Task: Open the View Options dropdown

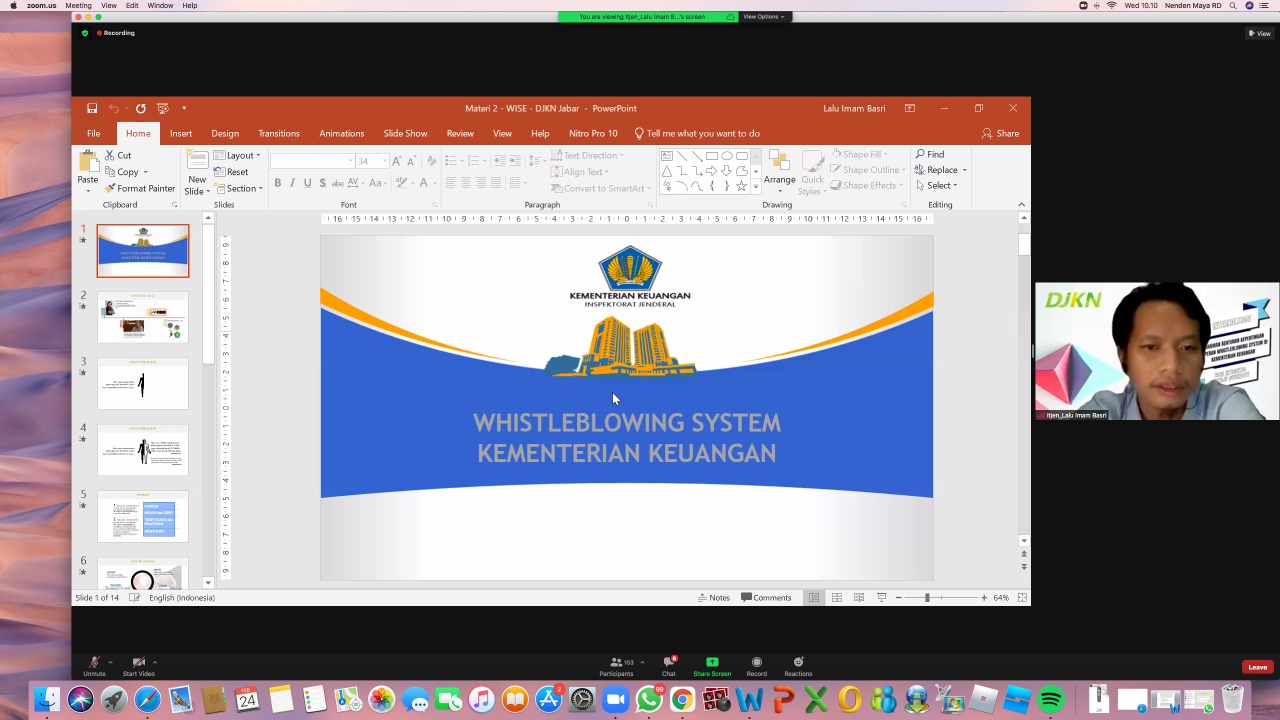Action: 764,16
